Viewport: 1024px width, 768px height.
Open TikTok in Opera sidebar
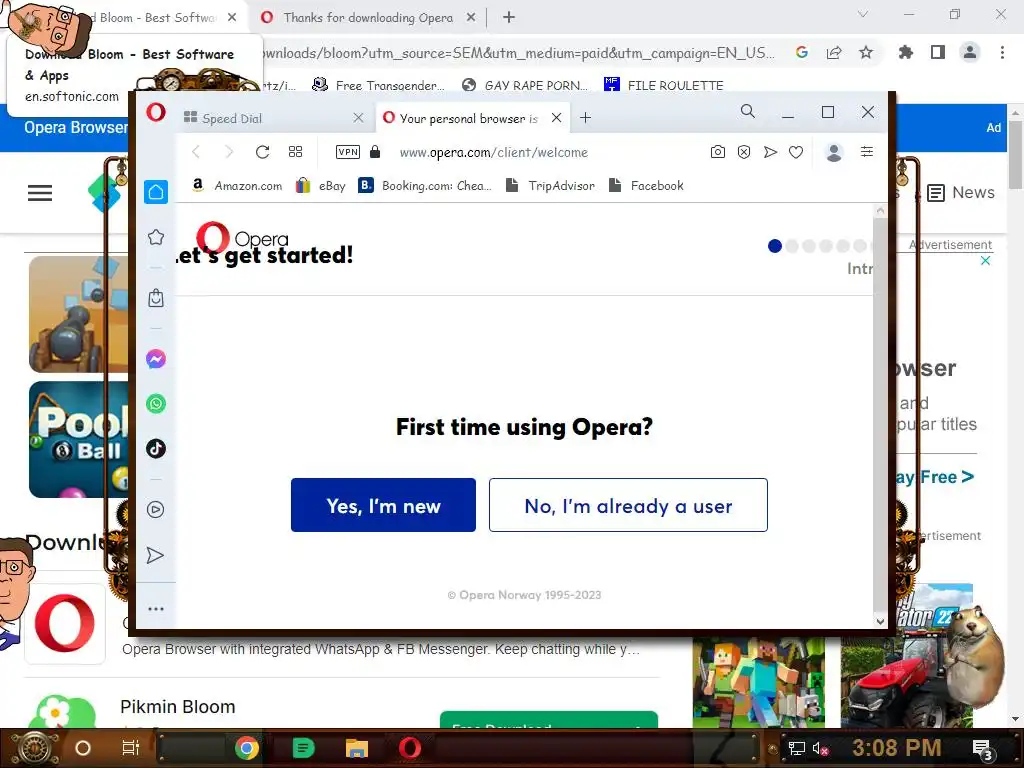click(155, 449)
